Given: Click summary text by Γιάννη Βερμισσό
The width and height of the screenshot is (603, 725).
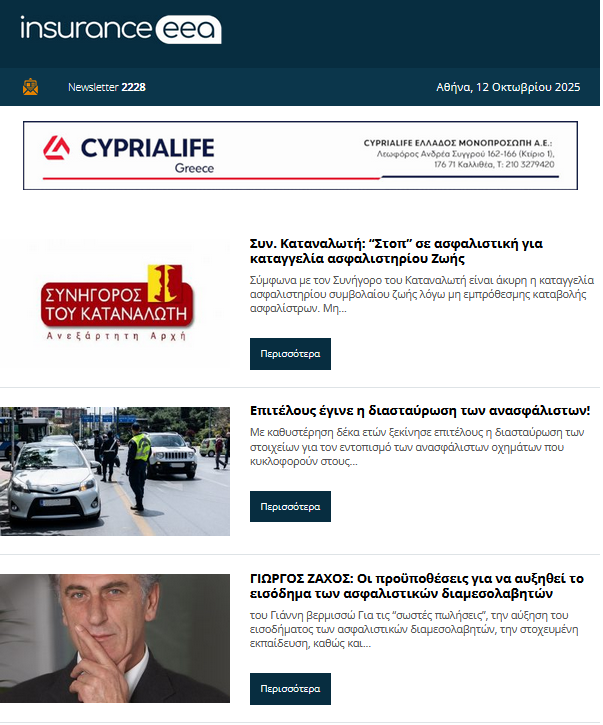Looking at the screenshot, I should click(x=414, y=629).
